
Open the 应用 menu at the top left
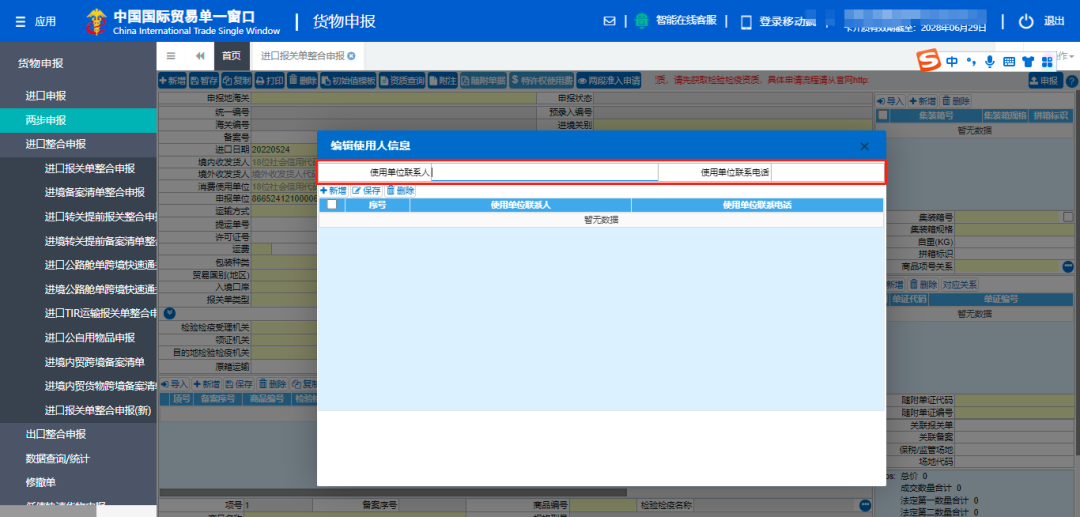pos(35,21)
